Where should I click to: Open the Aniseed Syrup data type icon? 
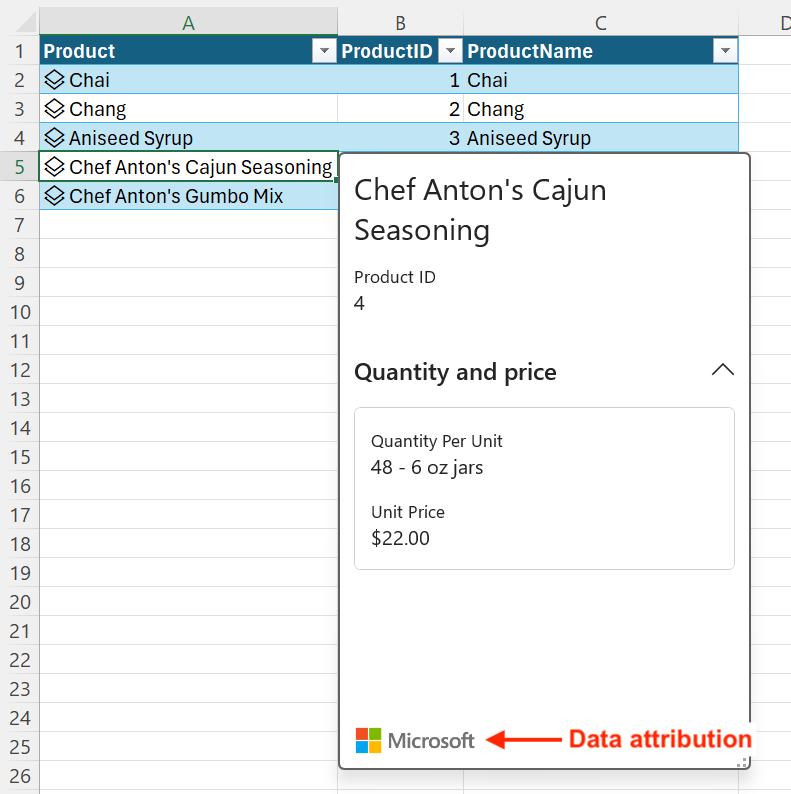point(54,137)
